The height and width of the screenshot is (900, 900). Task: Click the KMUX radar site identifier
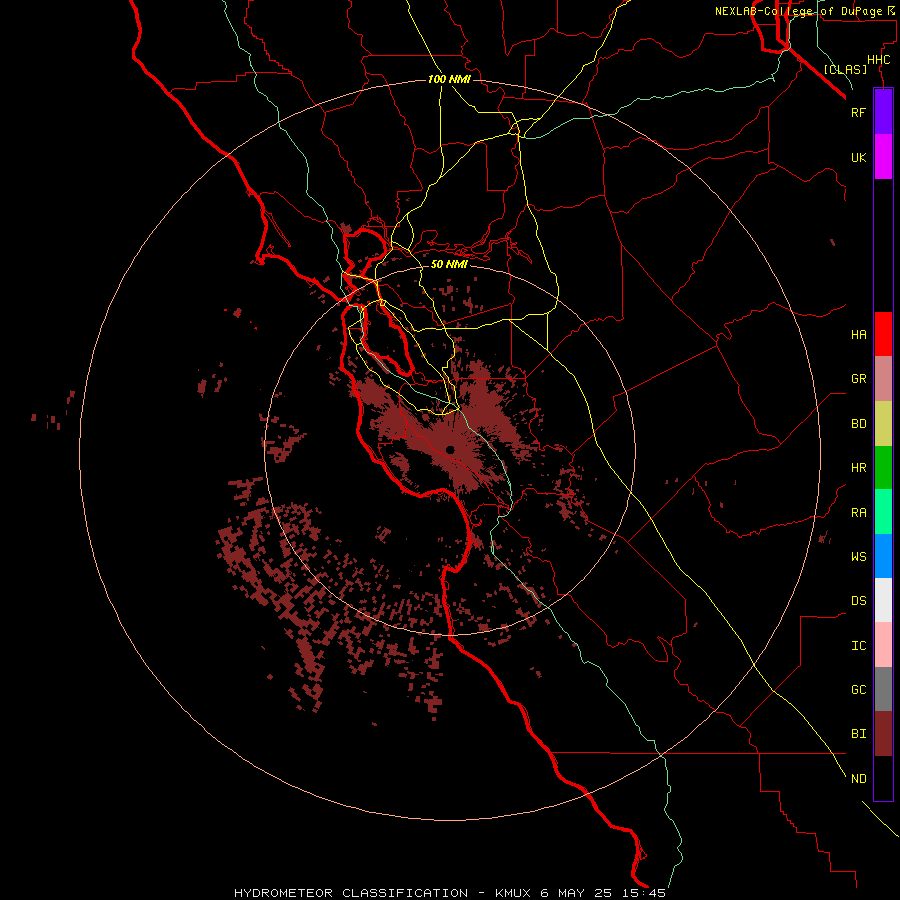click(515, 893)
